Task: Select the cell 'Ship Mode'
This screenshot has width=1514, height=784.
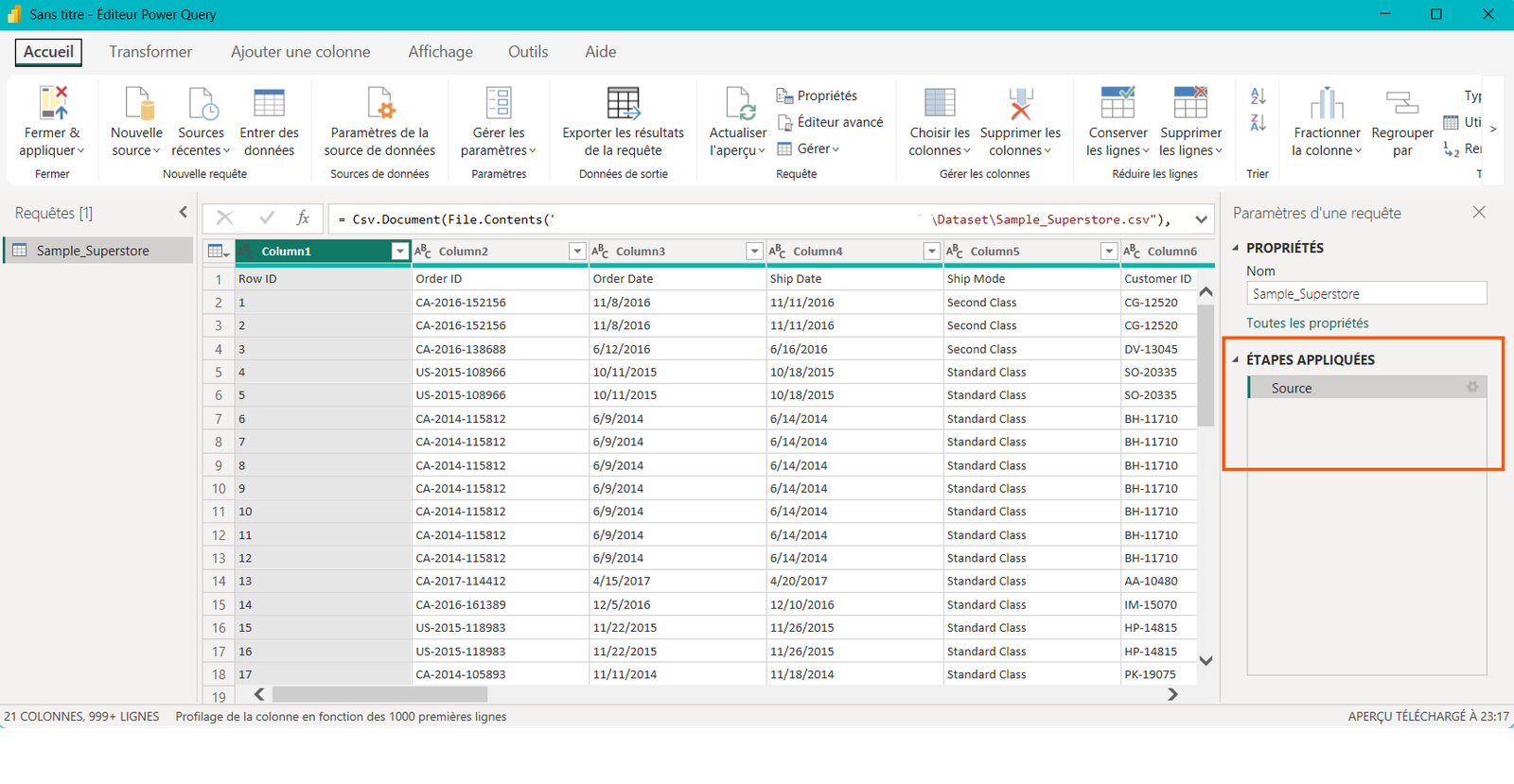Action: tap(1031, 279)
